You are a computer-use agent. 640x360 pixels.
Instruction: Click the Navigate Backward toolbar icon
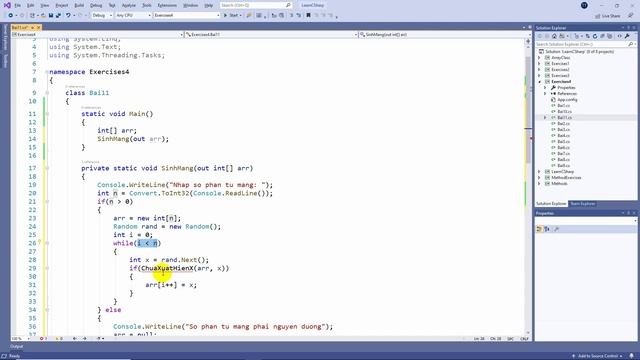pos(10,16)
